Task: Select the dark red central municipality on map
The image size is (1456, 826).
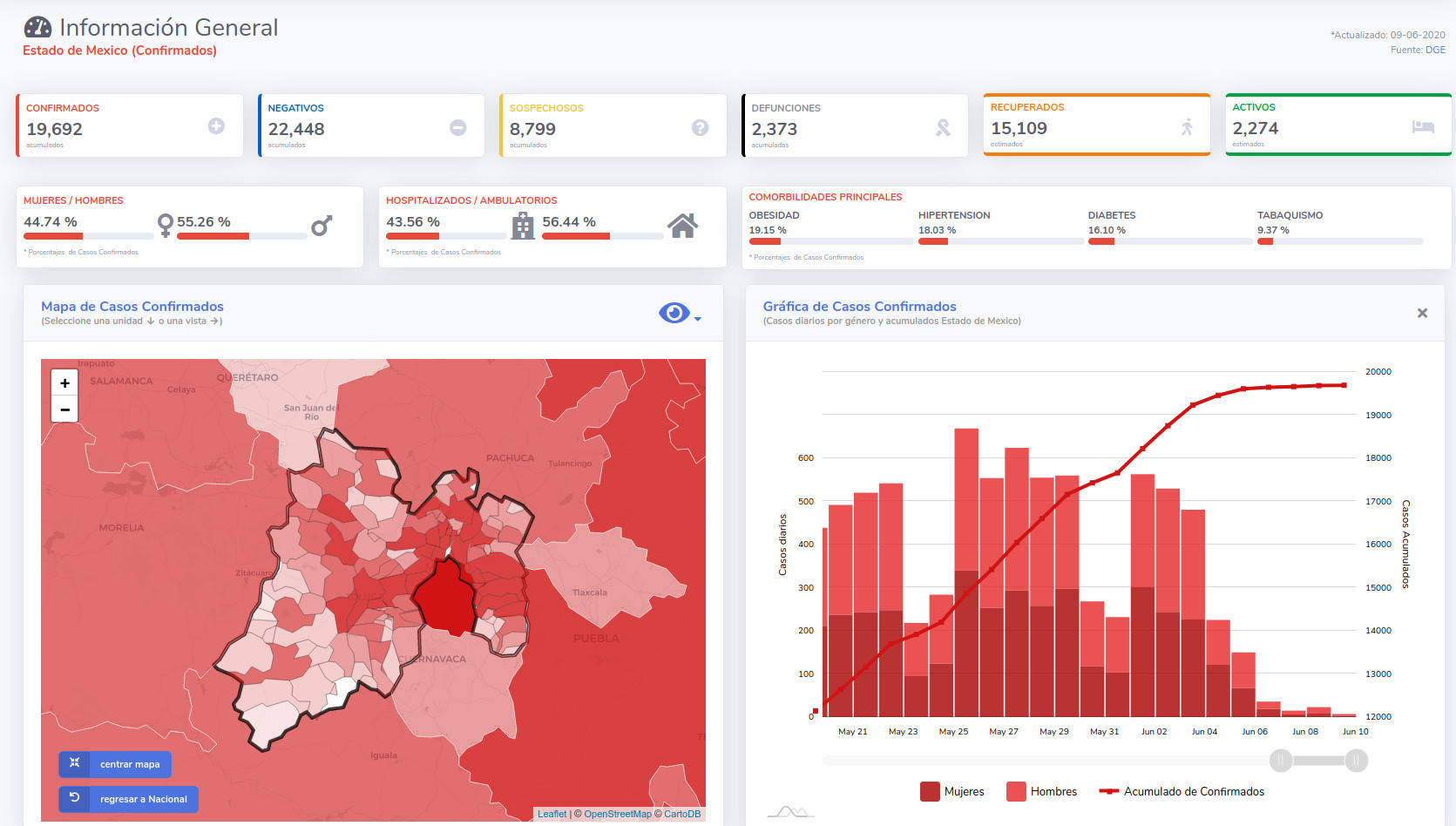Action: (445, 599)
